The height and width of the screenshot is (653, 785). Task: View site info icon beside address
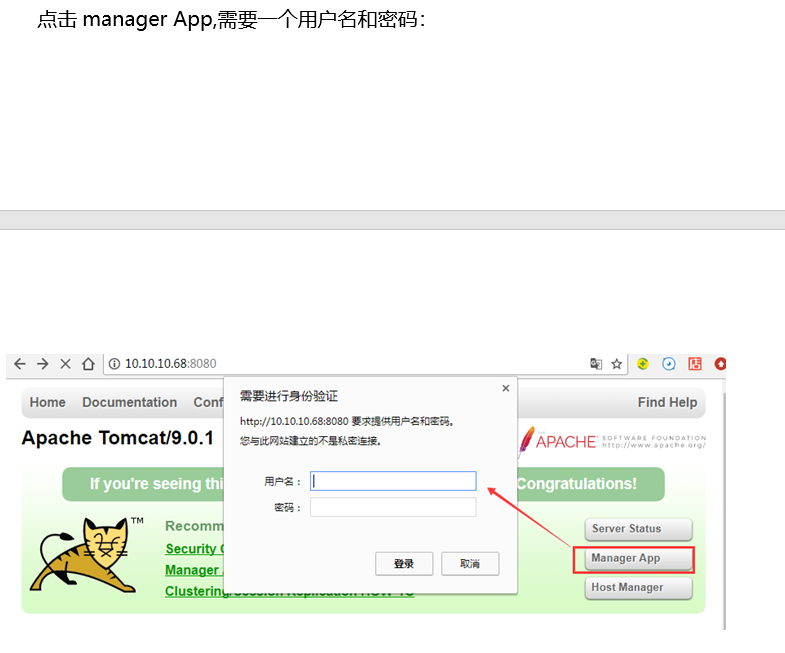tap(114, 364)
